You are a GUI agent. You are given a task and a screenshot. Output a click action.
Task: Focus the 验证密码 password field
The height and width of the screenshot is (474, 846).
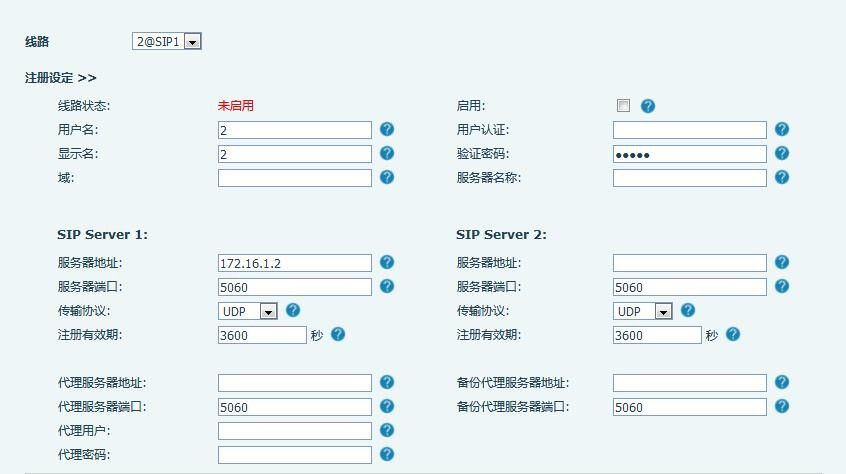pyautogui.click(x=689, y=154)
